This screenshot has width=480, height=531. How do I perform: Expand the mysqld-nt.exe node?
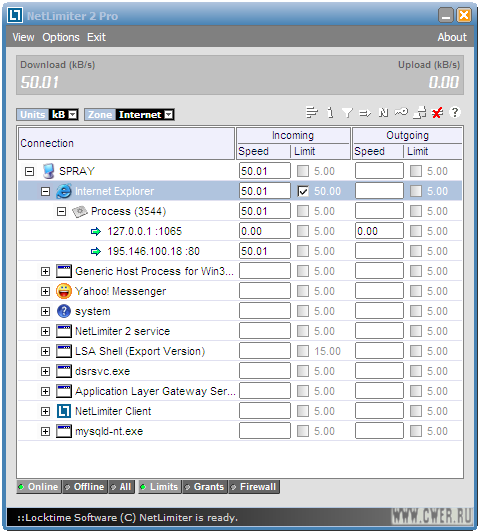(45, 431)
